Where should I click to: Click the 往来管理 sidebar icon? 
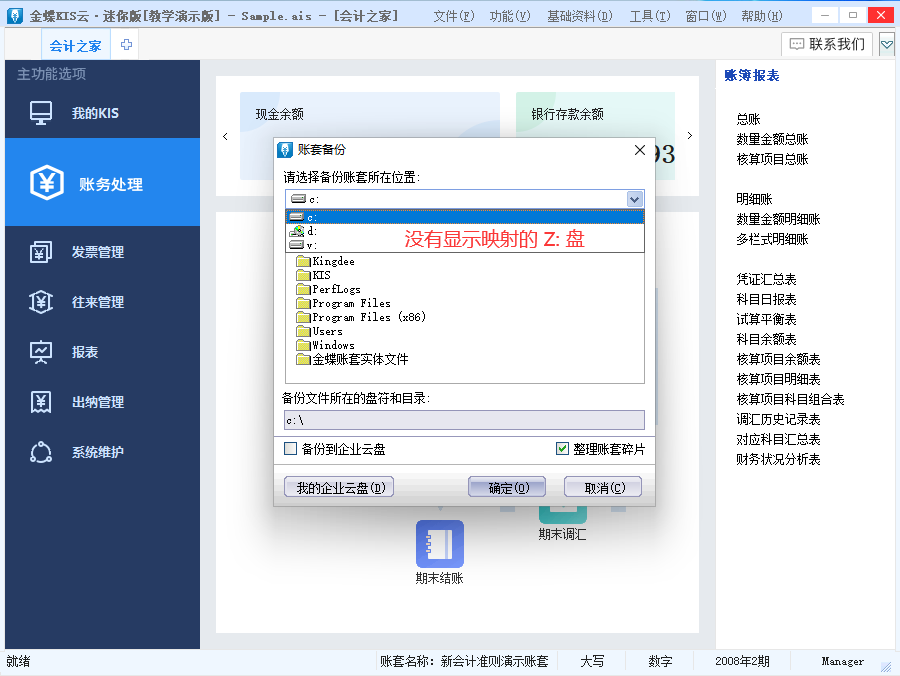[41, 302]
